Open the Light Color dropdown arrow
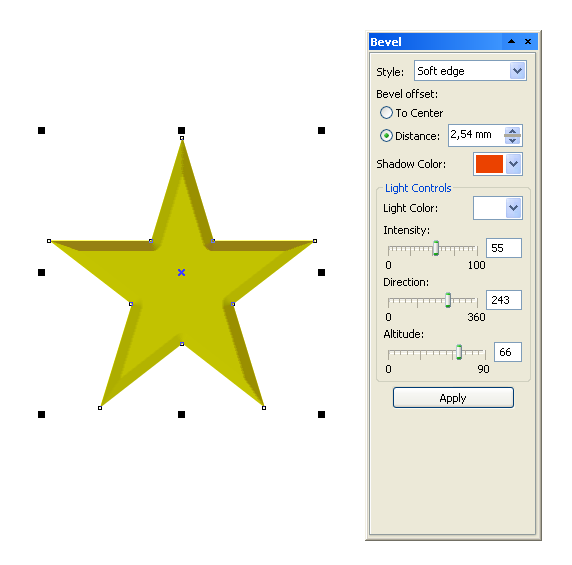Viewport: 572px width, 565px height. coord(513,208)
